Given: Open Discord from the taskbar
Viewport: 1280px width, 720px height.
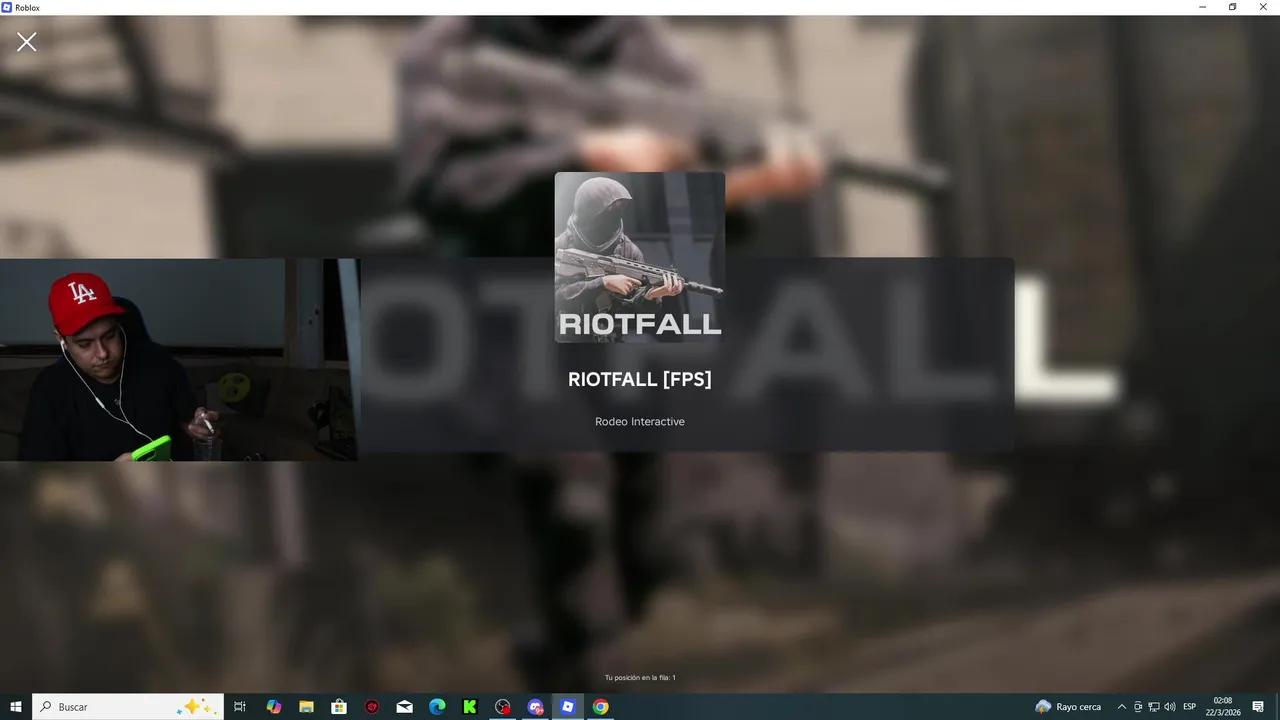Looking at the screenshot, I should 535,707.
